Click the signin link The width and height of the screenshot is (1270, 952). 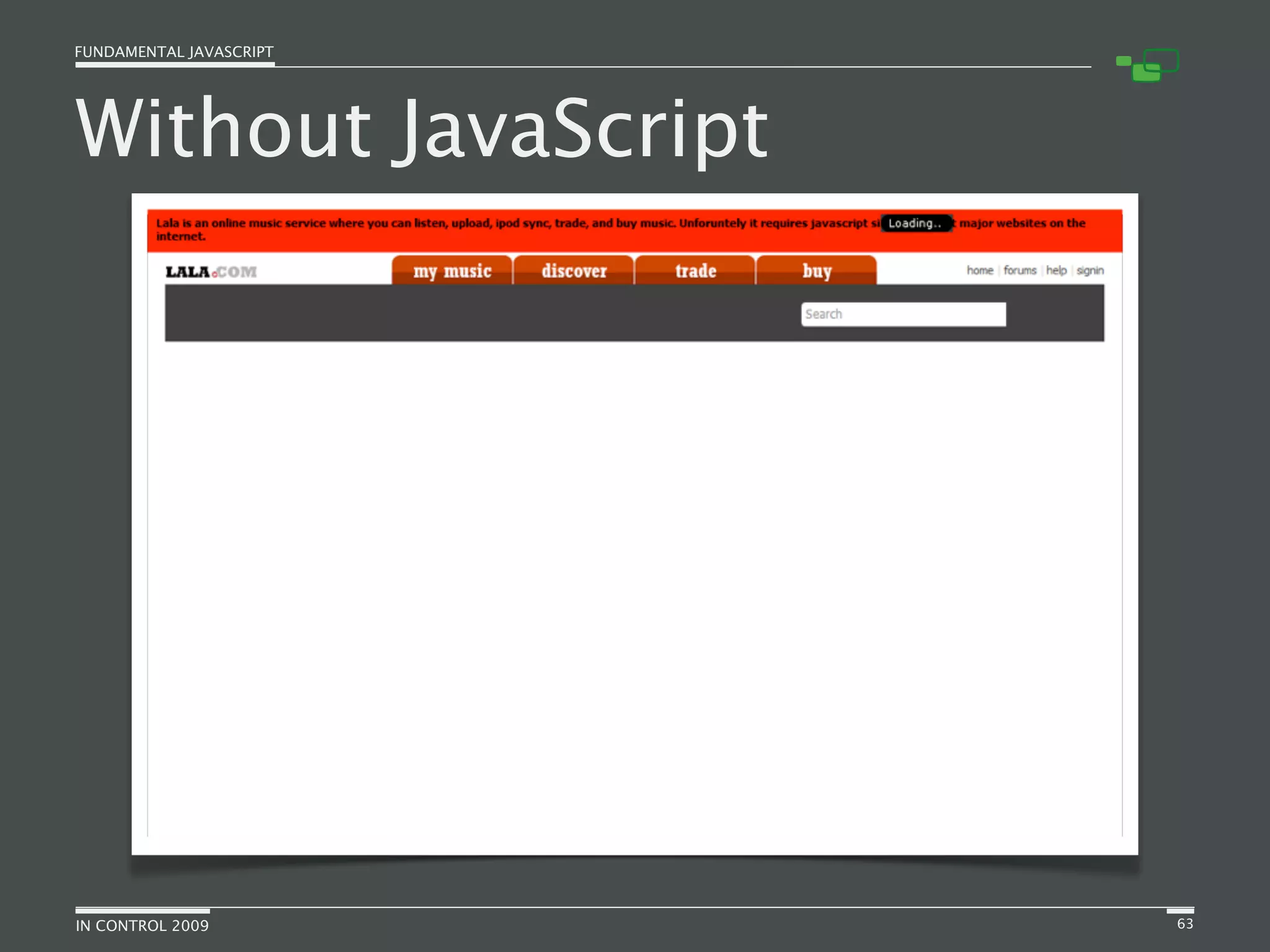click(1090, 270)
